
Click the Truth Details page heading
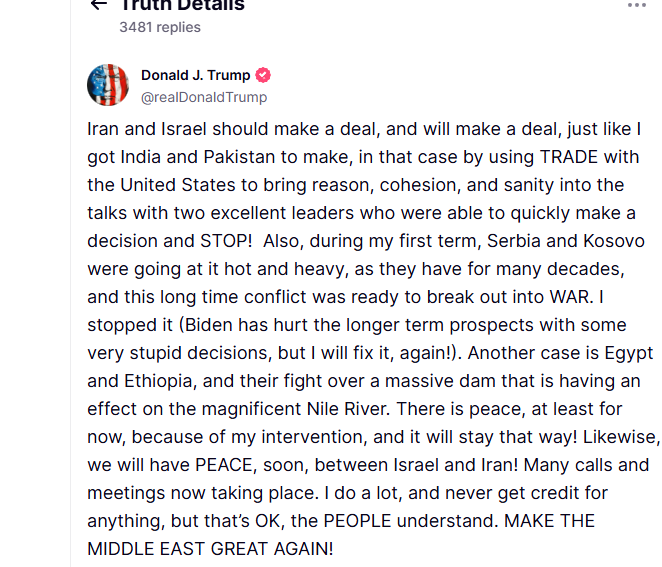point(182,5)
